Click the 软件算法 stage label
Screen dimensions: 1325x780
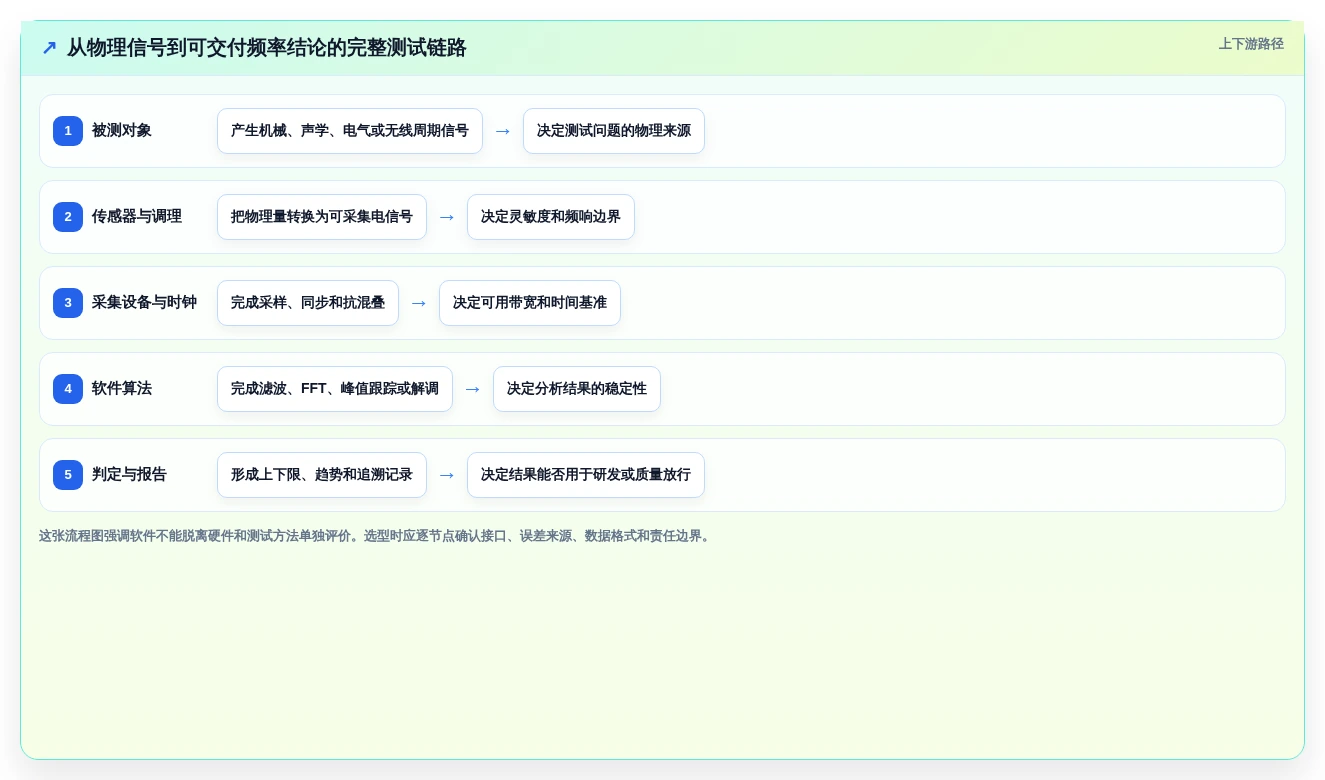pos(122,389)
